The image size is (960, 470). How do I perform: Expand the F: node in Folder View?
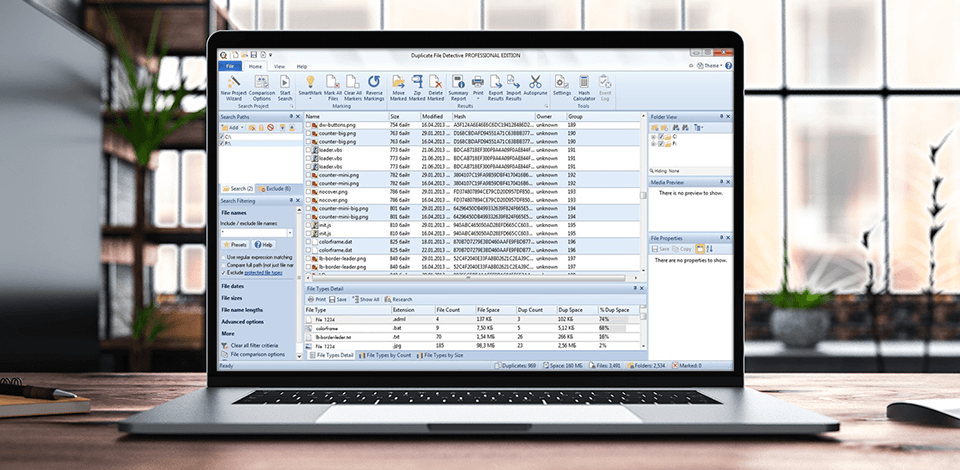click(x=653, y=144)
